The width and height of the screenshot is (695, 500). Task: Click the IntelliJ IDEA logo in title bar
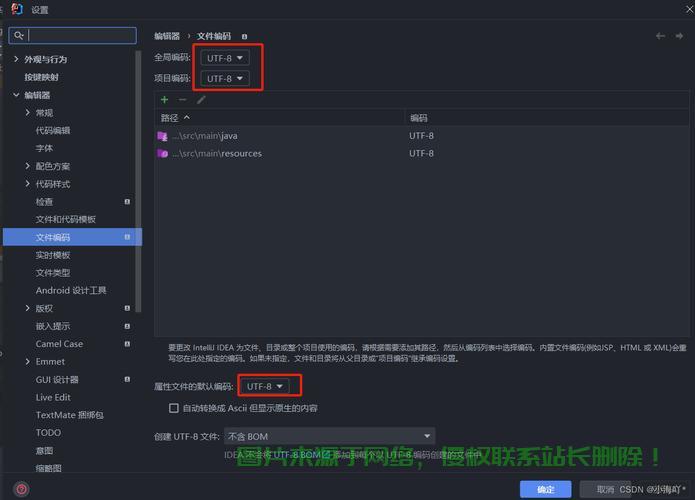click(17, 8)
